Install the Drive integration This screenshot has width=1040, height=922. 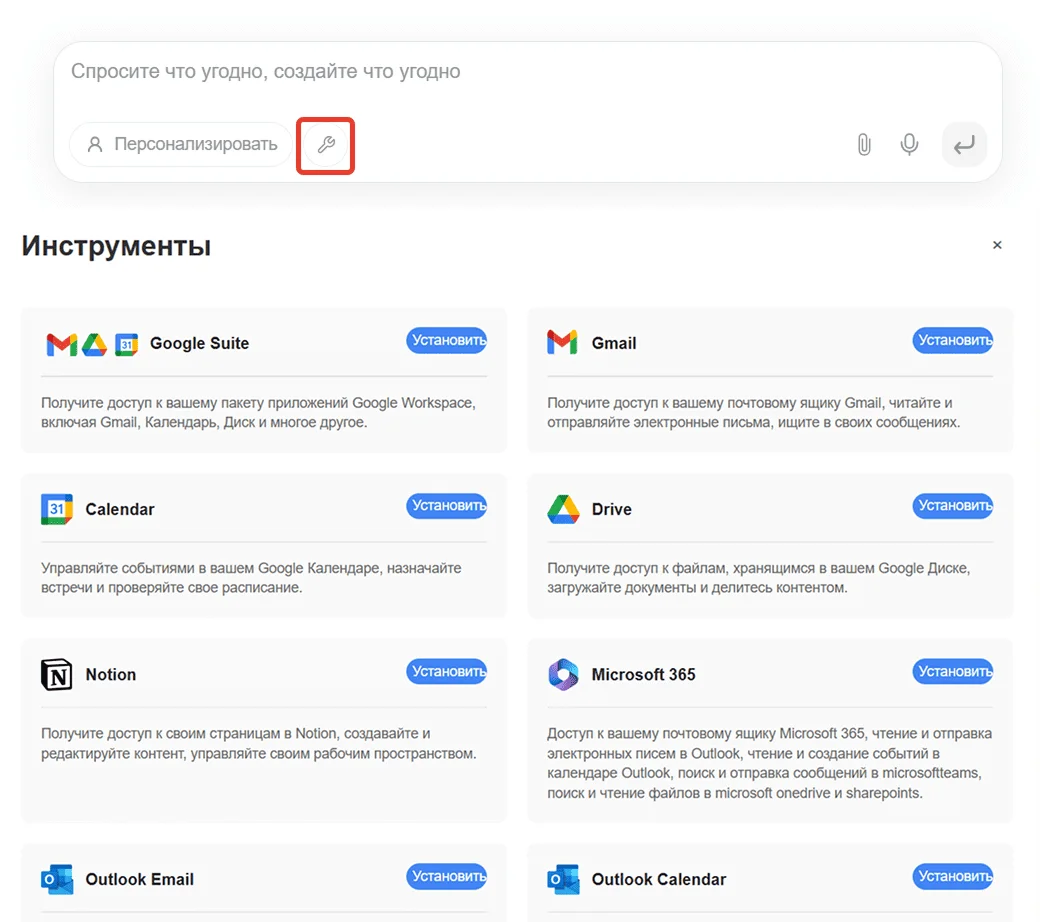point(952,506)
